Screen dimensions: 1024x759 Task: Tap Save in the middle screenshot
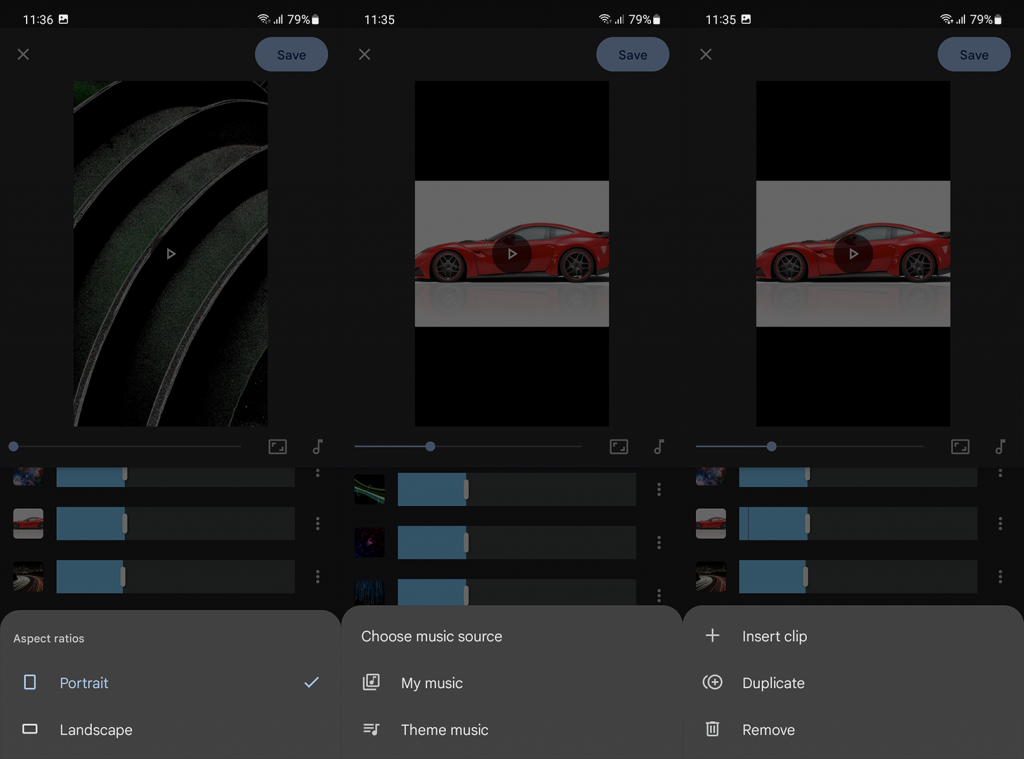point(633,54)
